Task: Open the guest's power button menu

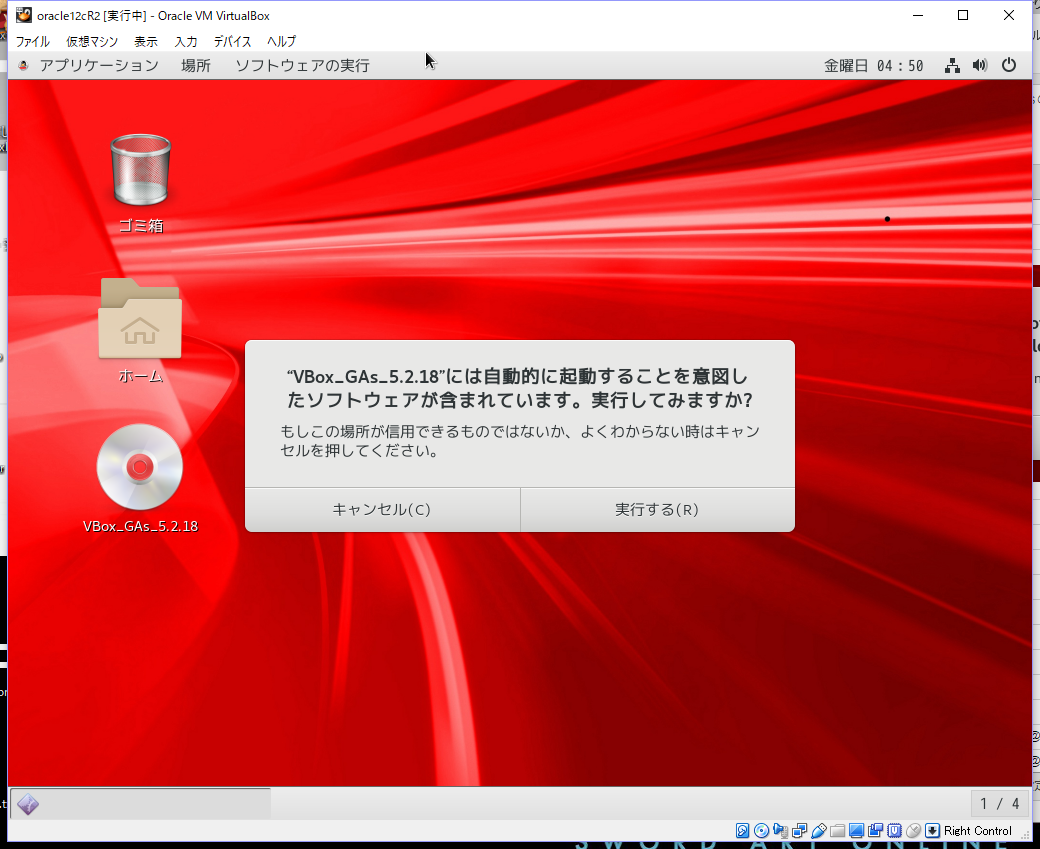Action: [x=1009, y=64]
